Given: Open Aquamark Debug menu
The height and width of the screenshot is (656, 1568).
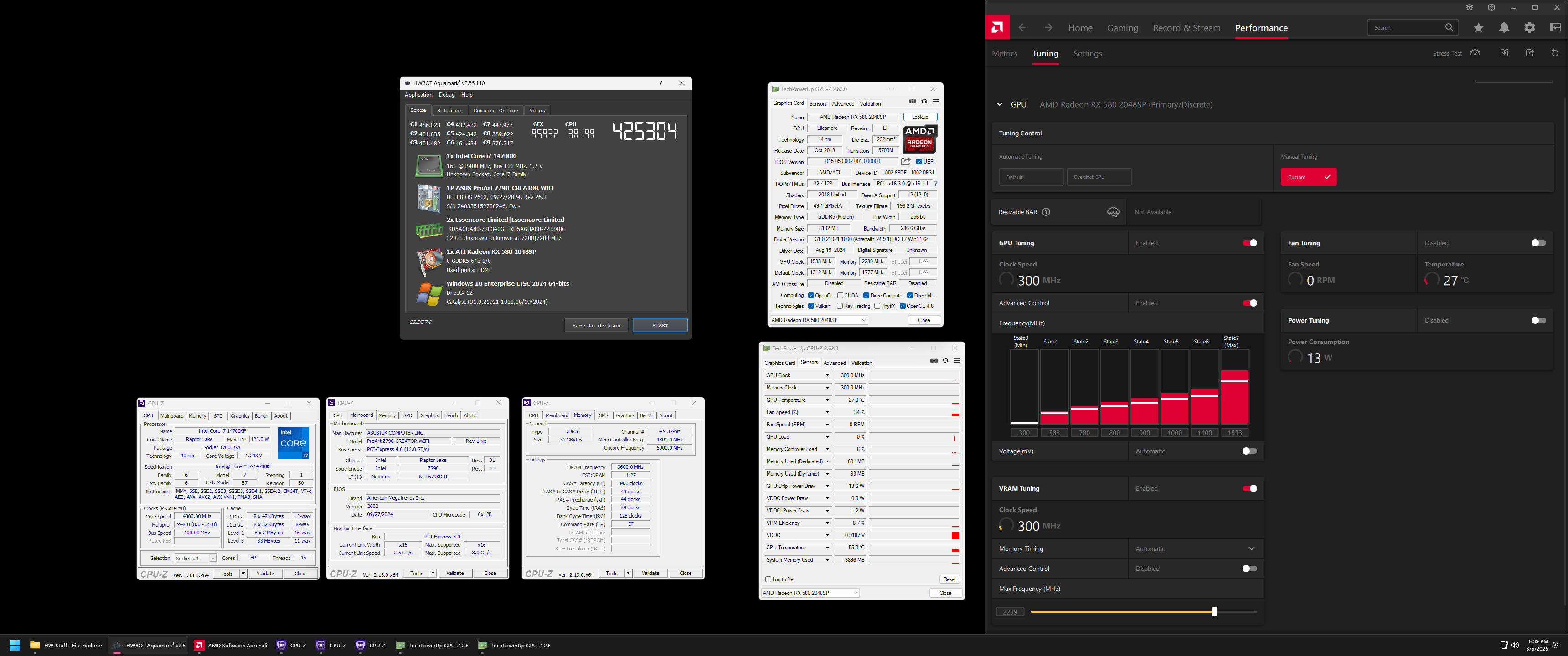Looking at the screenshot, I should [447, 95].
